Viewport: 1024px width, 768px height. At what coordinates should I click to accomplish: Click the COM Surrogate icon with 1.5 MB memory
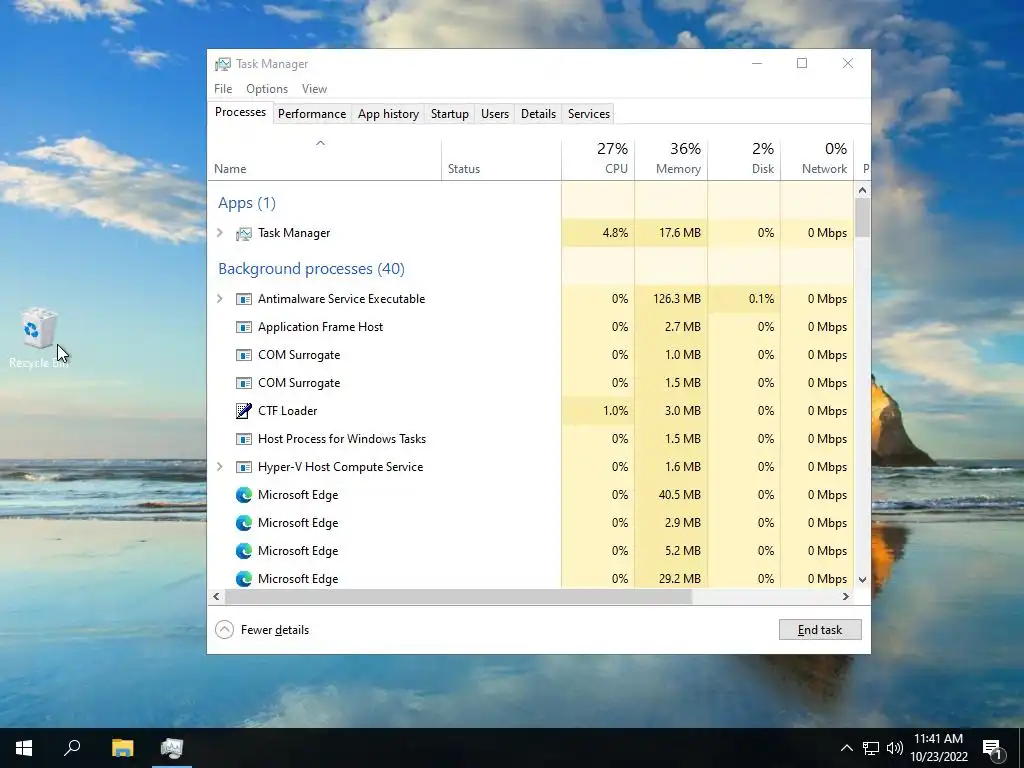[x=244, y=383]
